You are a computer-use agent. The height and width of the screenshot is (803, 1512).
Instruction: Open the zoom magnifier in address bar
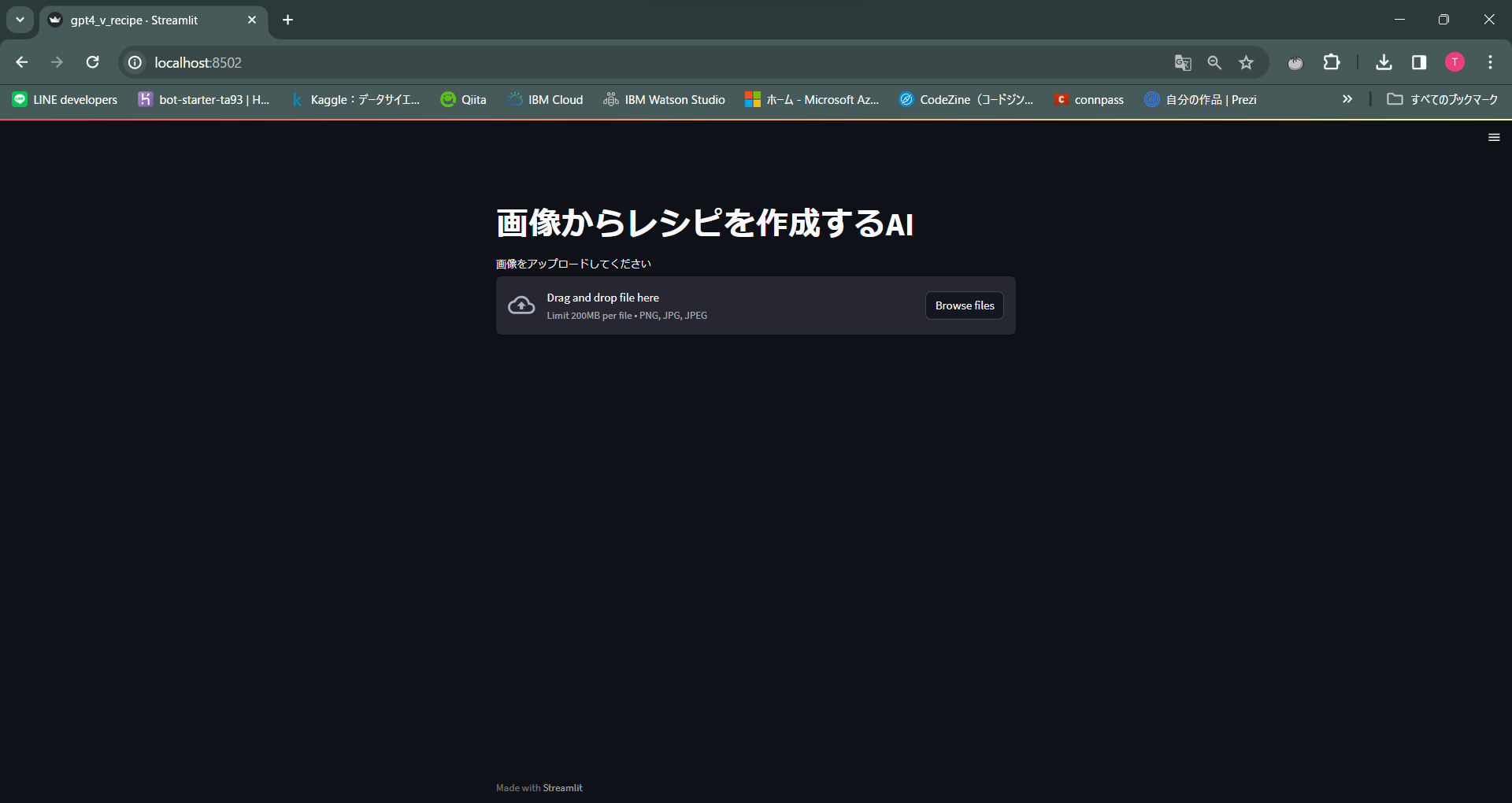click(1214, 62)
